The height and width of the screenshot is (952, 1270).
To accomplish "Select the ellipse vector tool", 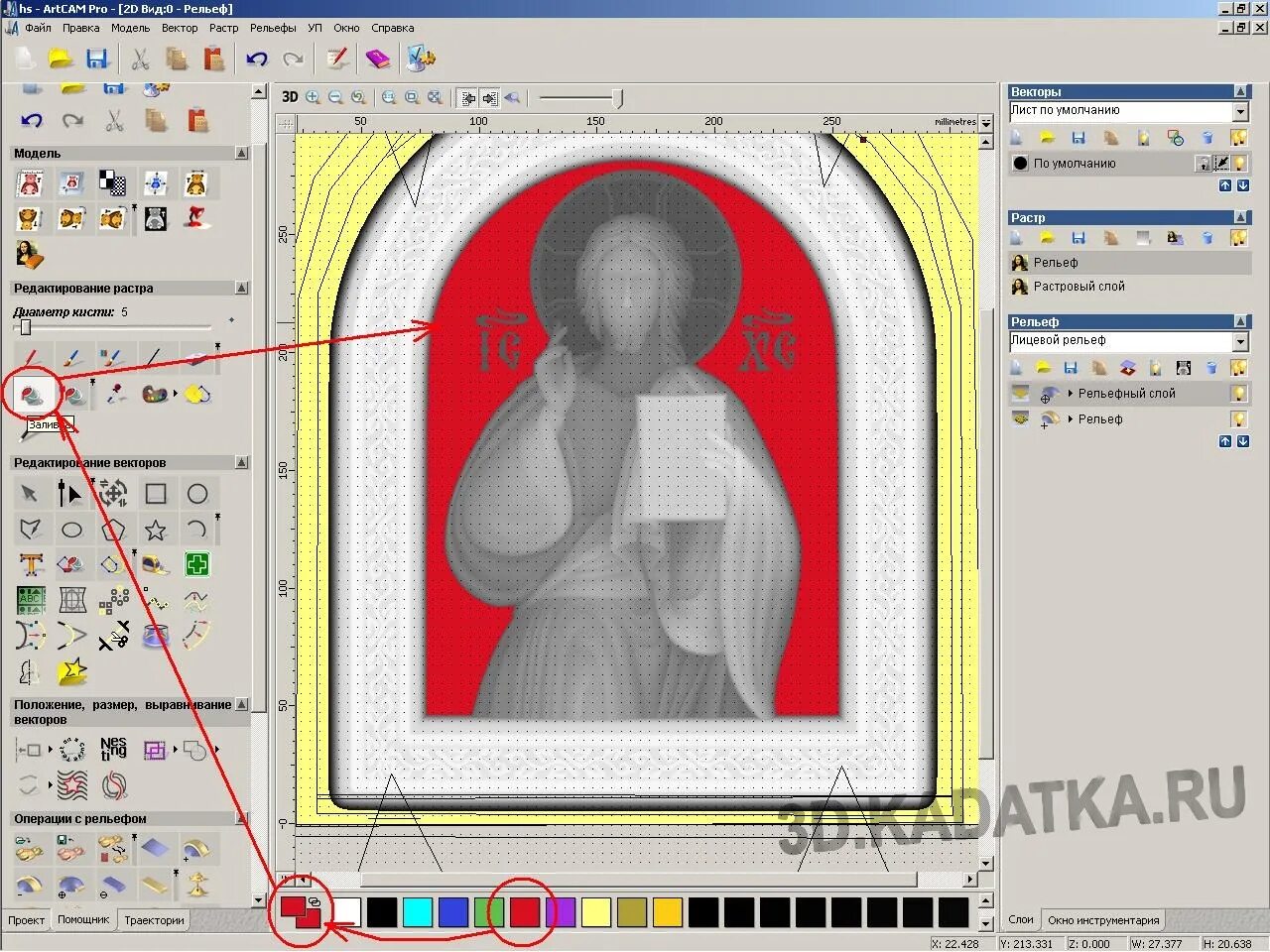I will [71, 530].
